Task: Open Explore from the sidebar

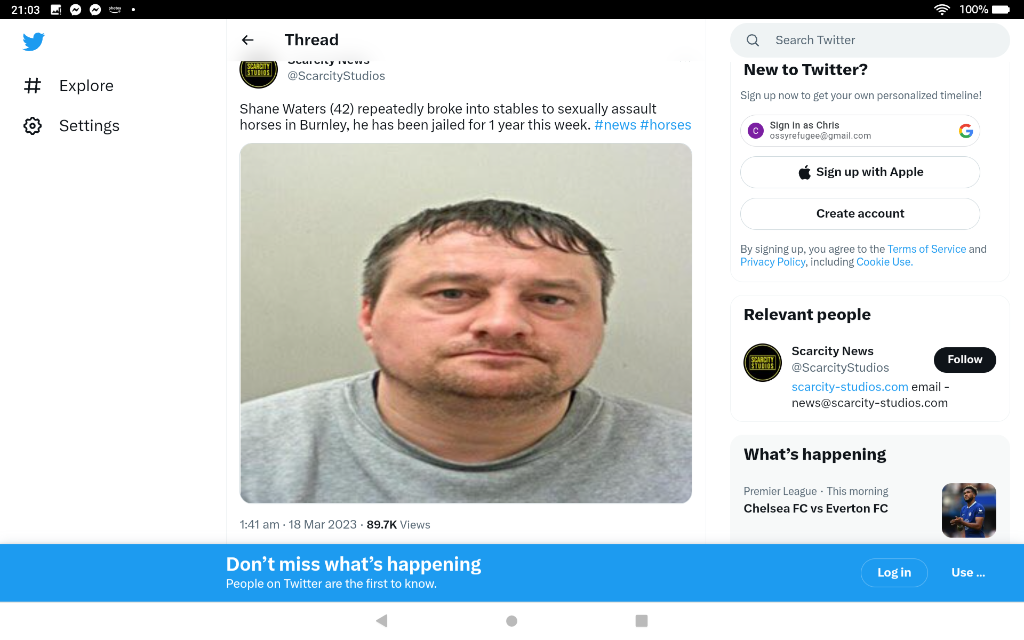Action: pyautogui.click(x=69, y=86)
